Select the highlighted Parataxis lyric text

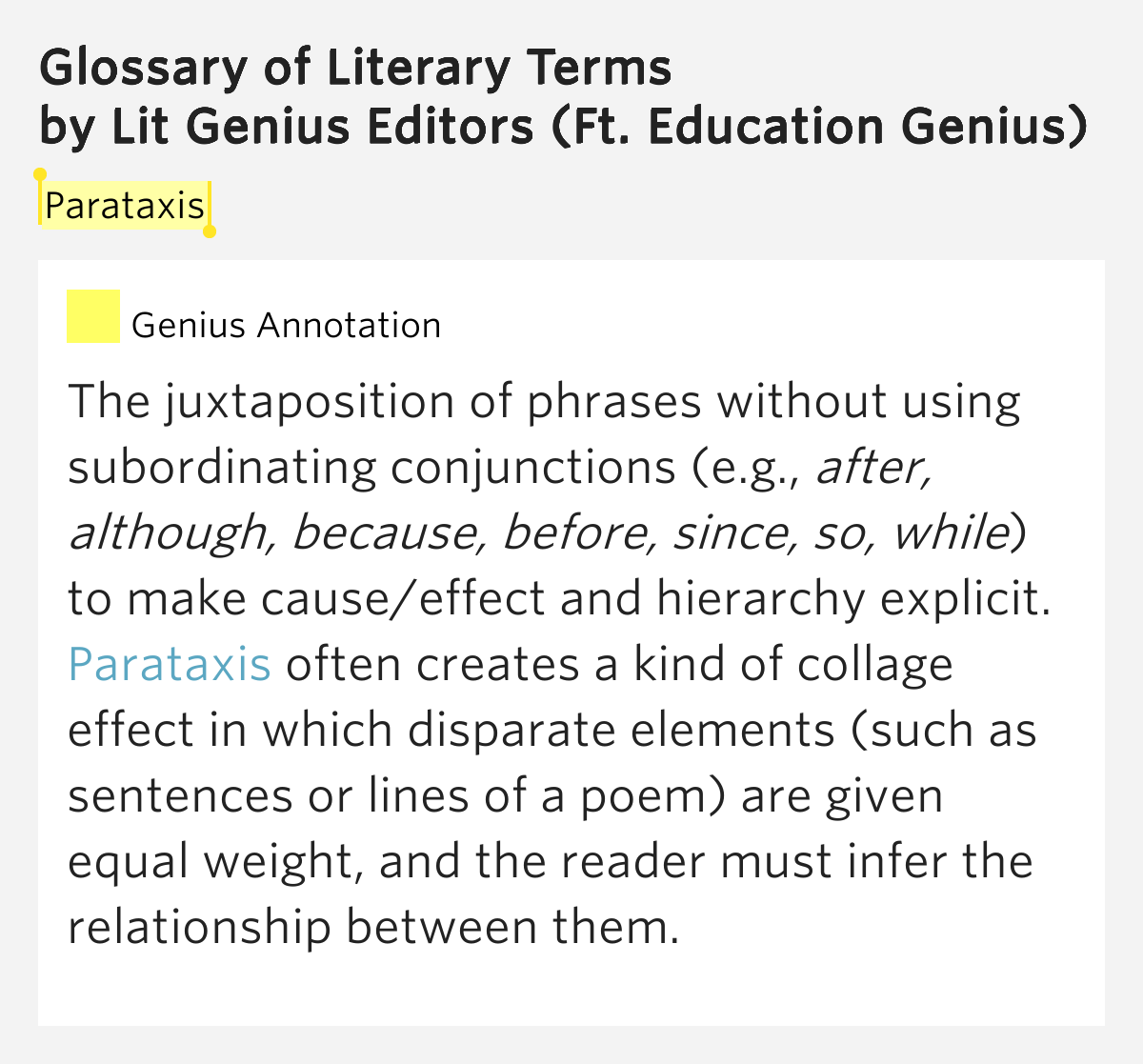(x=125, y=205)
